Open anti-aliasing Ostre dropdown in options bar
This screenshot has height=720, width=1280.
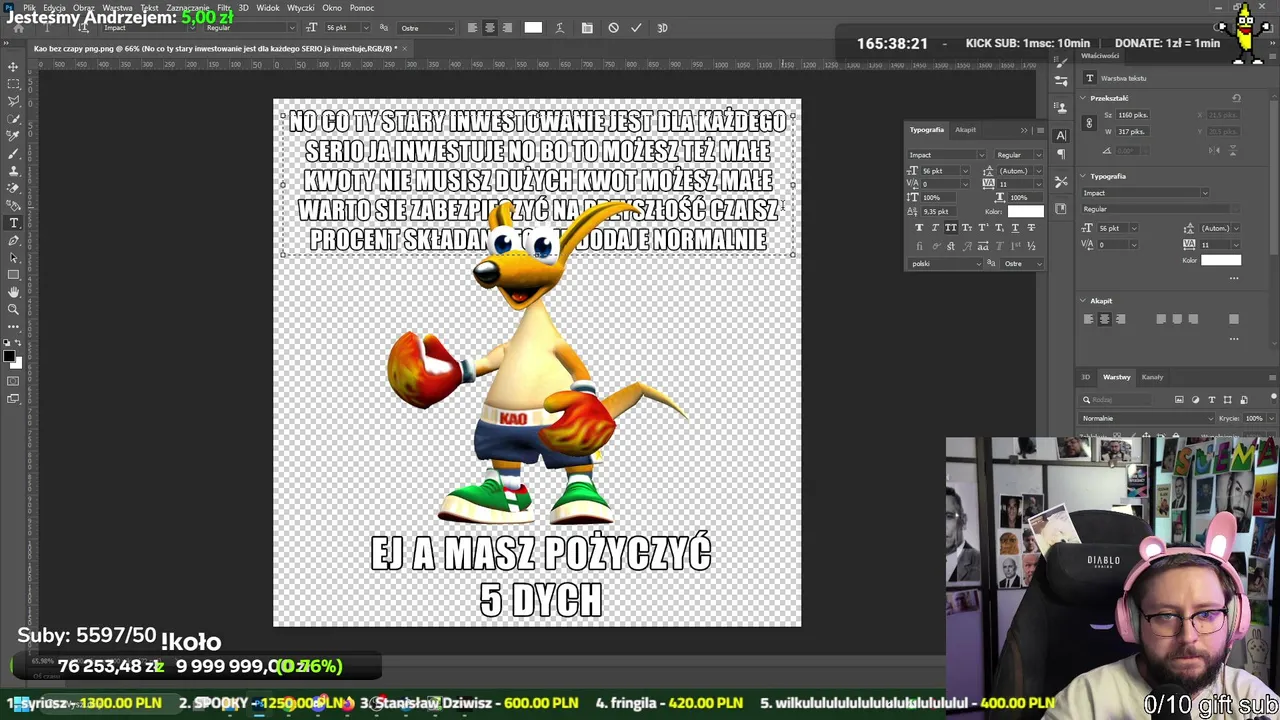click(424, 28)
